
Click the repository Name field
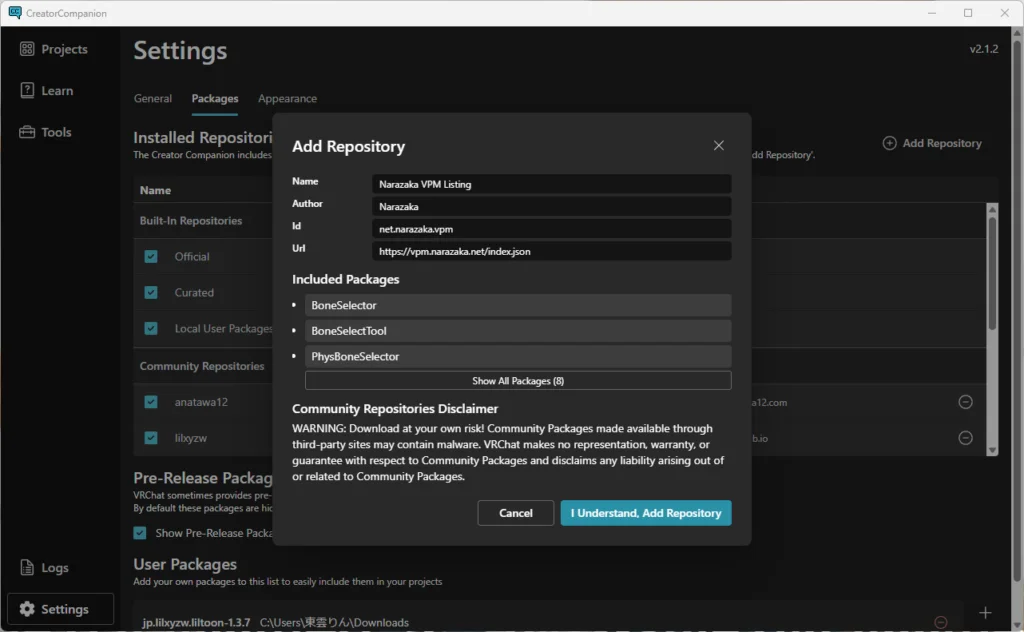pyautogui.click(x=551, y=184)
